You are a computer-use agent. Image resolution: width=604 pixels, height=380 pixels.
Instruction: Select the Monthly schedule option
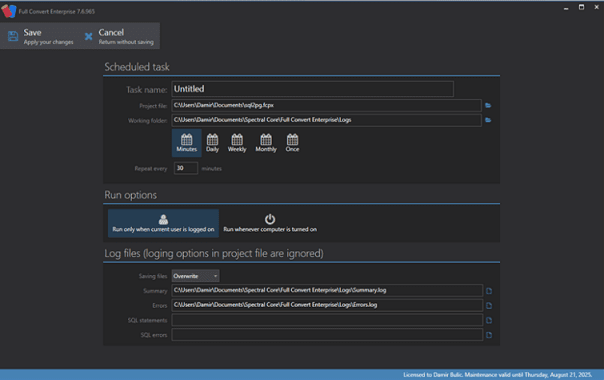tap(266, 143)
